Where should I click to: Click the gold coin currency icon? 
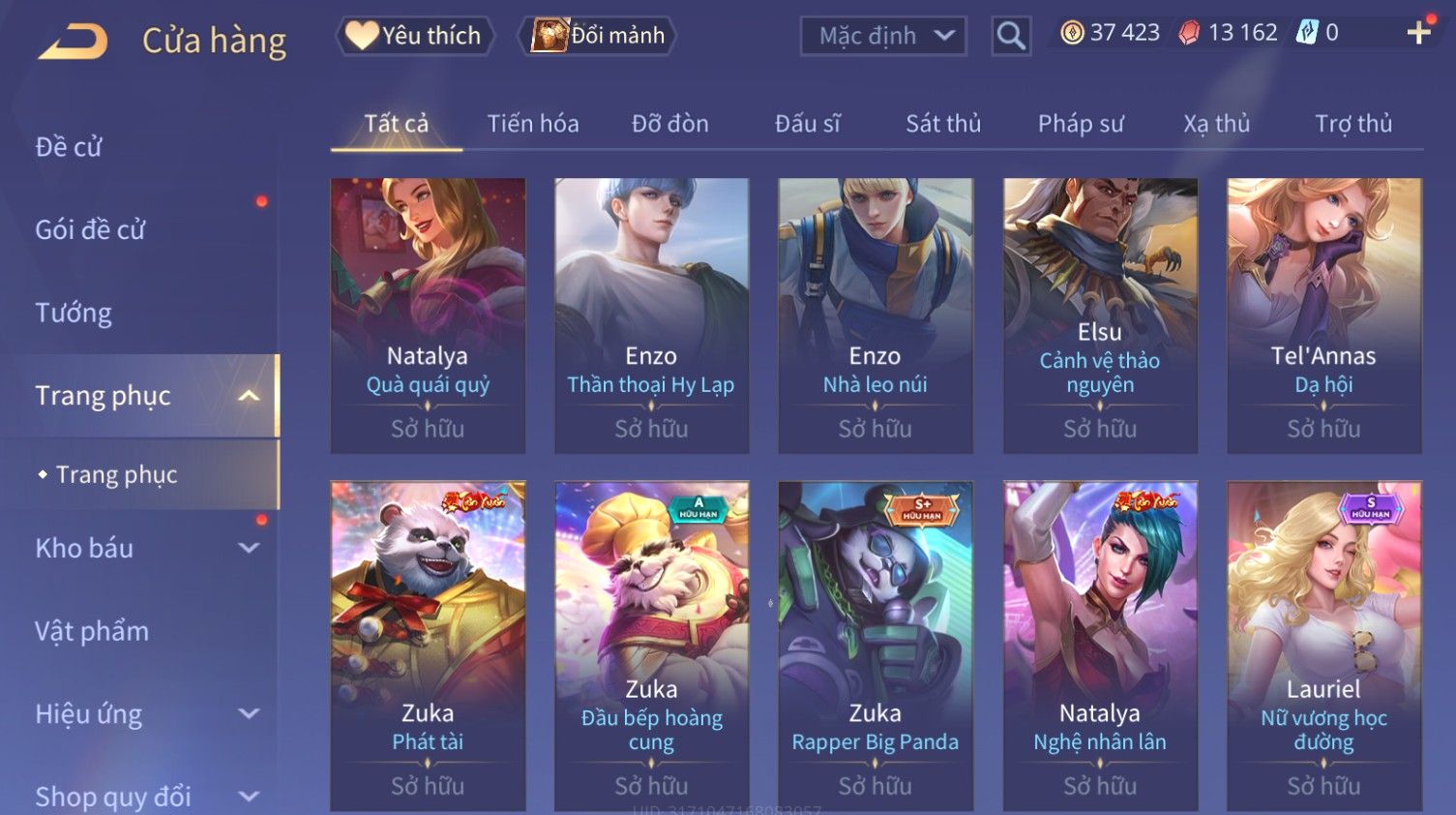pyautogui.click(x=1072, y=33)
